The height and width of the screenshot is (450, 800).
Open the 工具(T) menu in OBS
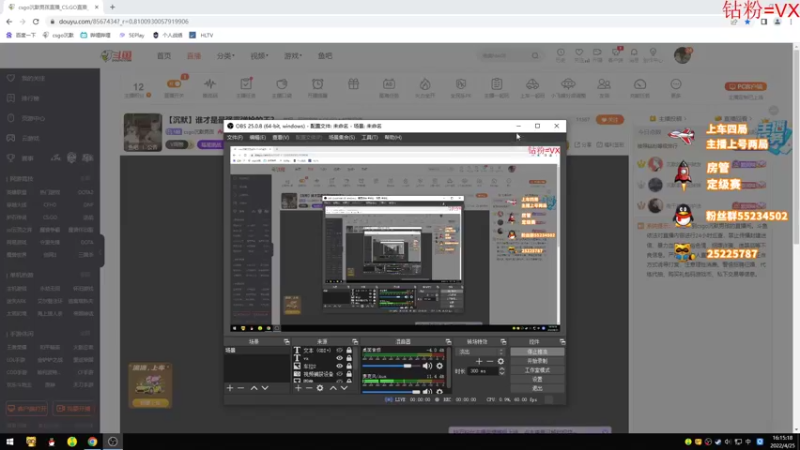[369, 137]
